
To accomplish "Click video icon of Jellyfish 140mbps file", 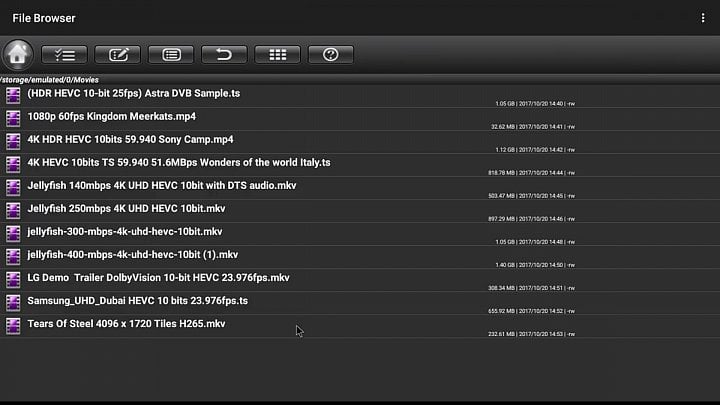I will click(13, 187).
